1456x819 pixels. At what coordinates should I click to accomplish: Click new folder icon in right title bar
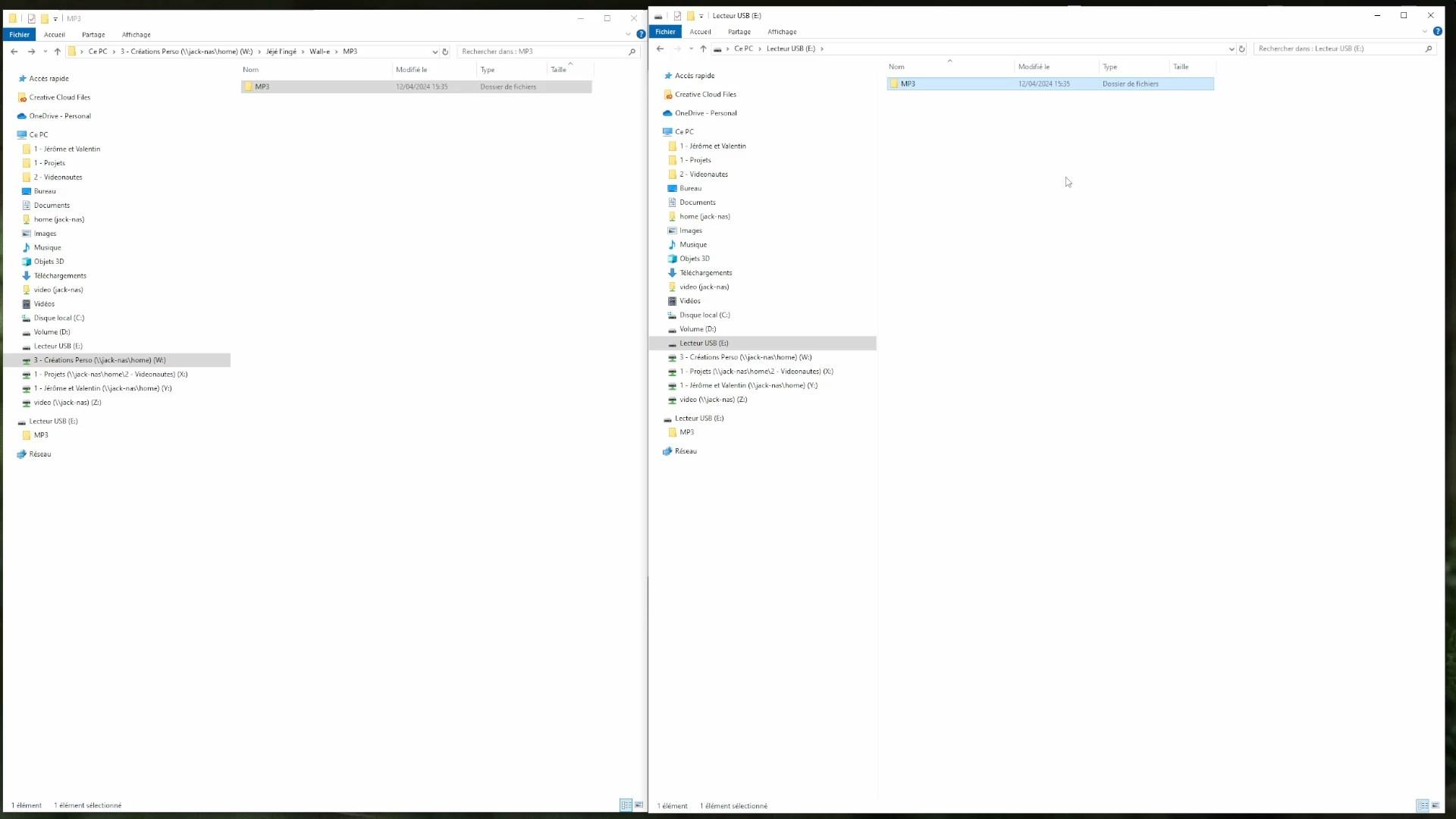pyautogui.click(x=691, y=15)
